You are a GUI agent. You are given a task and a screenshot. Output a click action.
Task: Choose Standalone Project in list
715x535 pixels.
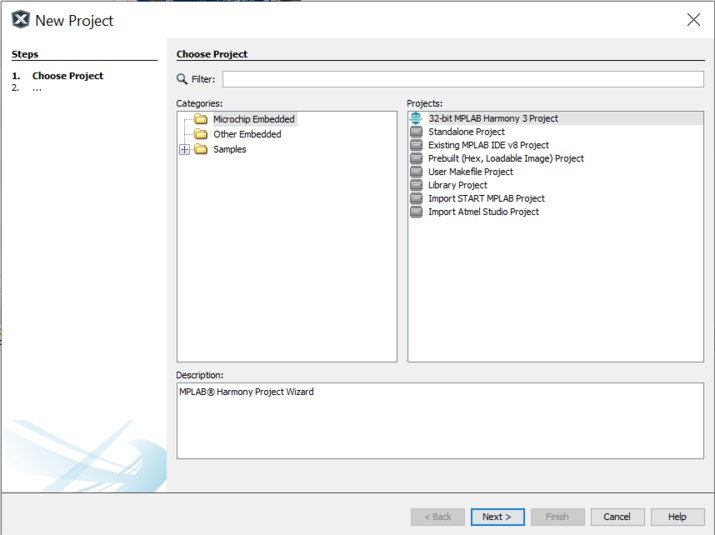point(466,132)
